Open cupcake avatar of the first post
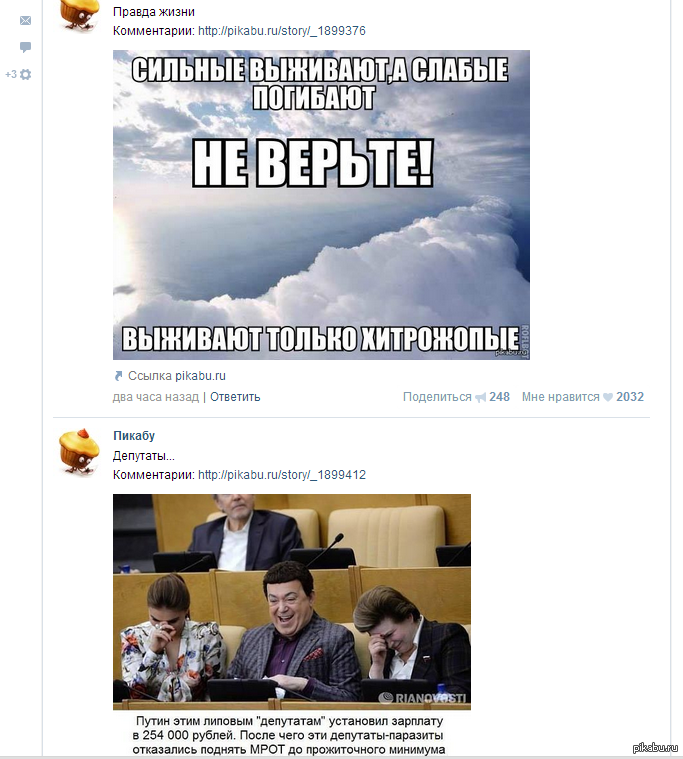The height and width of the screenshot is (759, 683). pos(79,15)
